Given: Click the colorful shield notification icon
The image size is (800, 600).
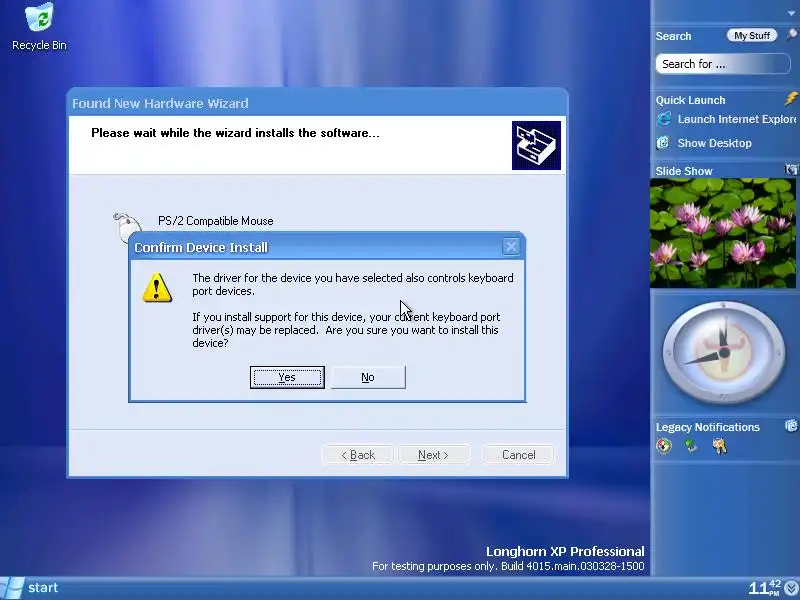Looking at the screenshot, I should tap(664, 446).
